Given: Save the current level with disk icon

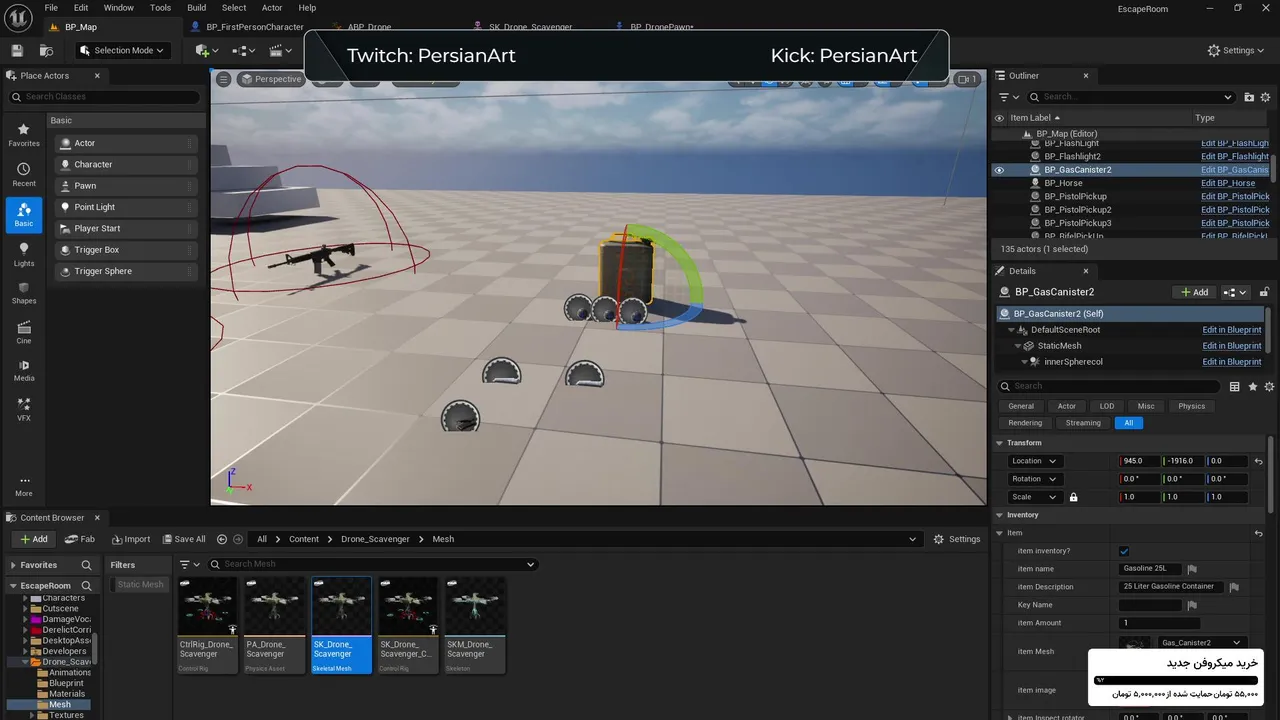Looking at the screenshot, I should point(17,50).
